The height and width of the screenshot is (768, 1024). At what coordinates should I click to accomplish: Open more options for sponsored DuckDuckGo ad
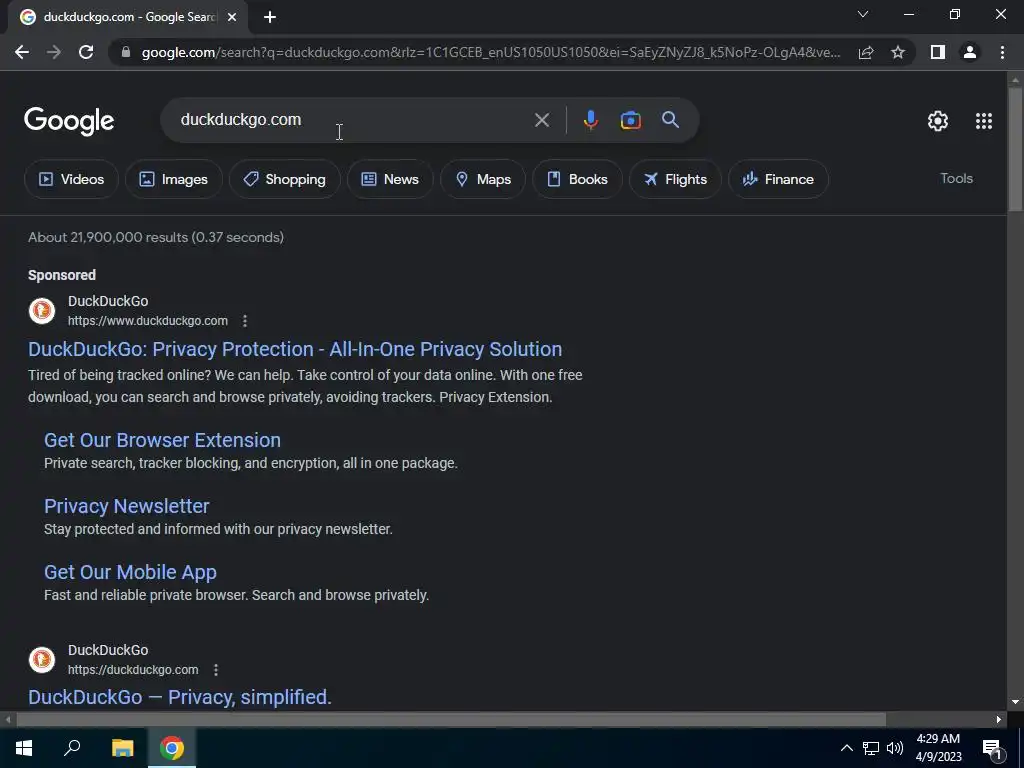(x=245, y=321)
